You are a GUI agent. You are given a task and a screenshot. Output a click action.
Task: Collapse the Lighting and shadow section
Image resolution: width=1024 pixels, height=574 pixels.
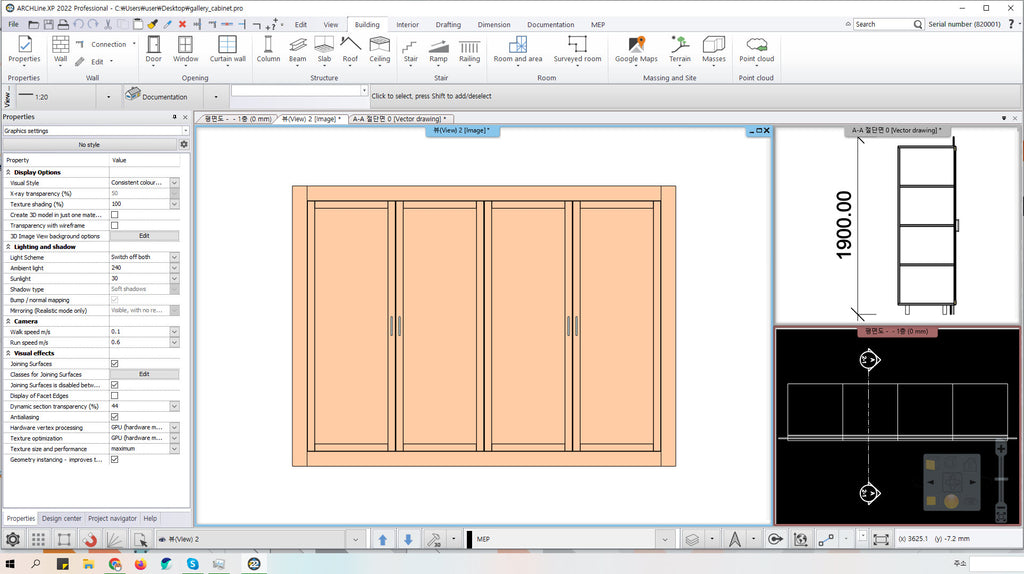tap(9, 246)
